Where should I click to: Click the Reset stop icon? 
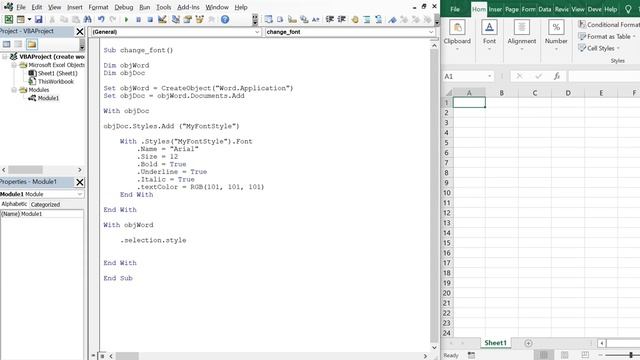point(150,19)
